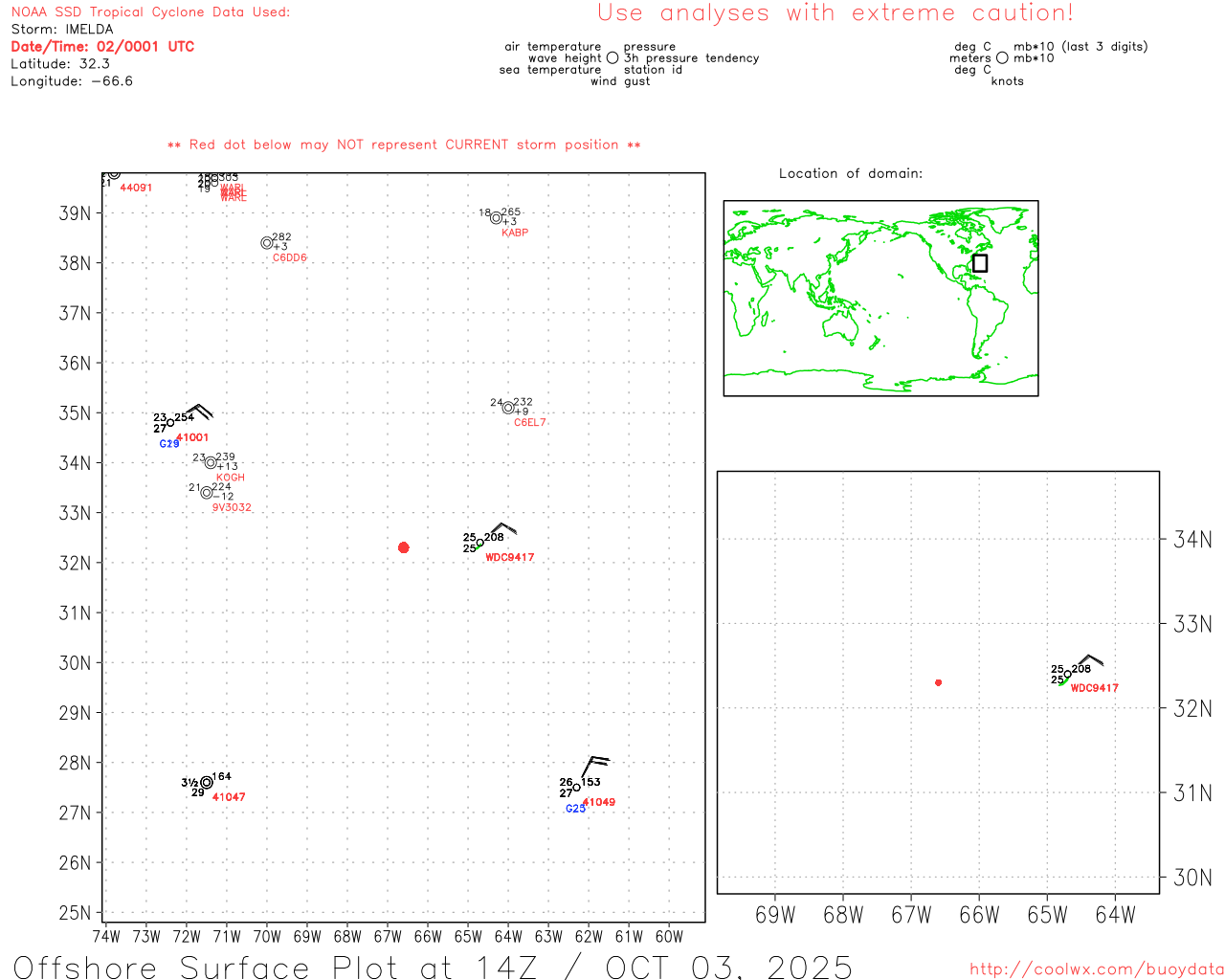Image resolution: width=1225 pixels, height=980 pixels.
Task: Select the KABP station circle marker
Action: click(x=496, y=218)
